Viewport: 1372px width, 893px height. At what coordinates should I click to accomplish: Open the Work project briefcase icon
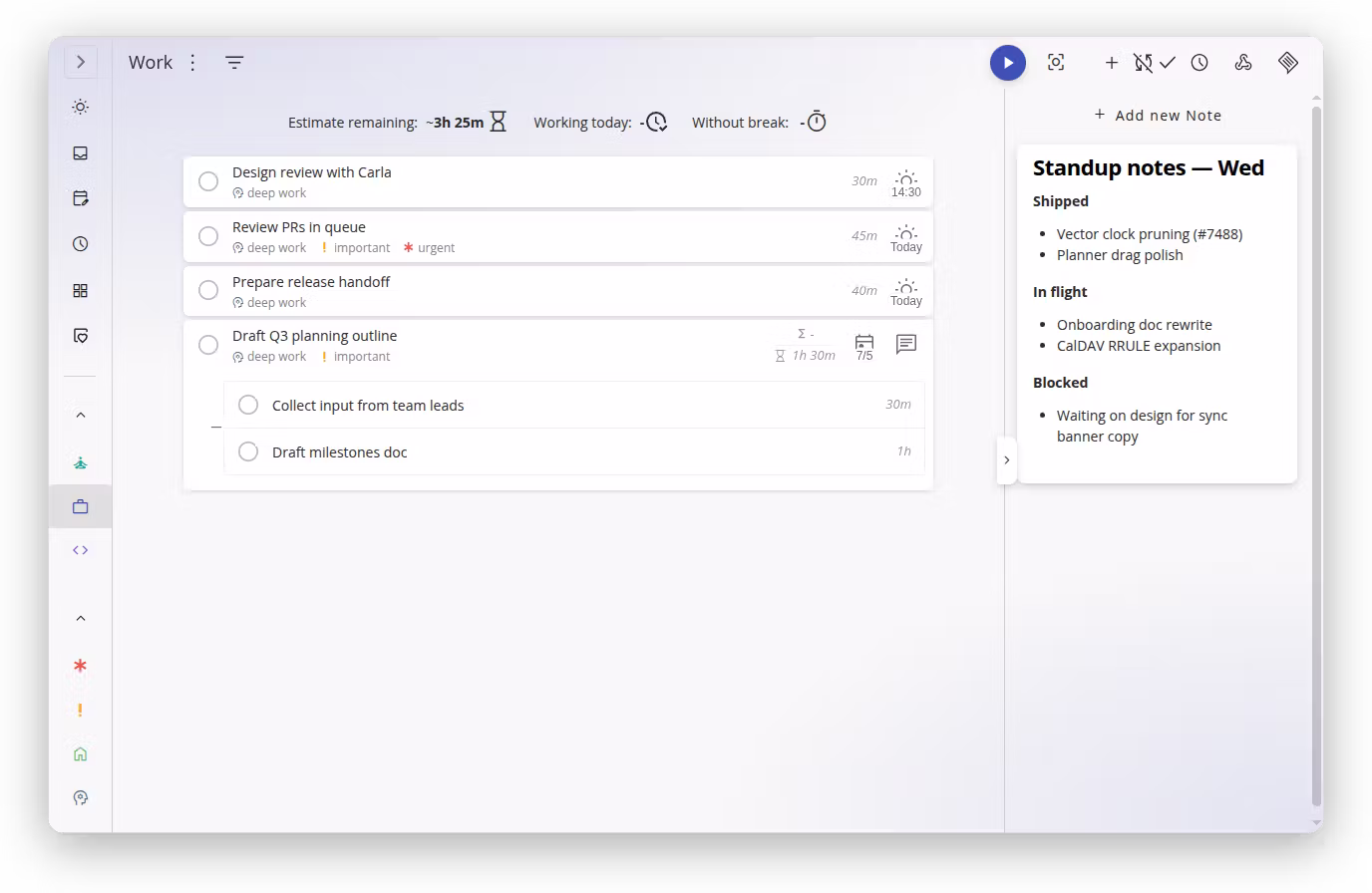81,506
